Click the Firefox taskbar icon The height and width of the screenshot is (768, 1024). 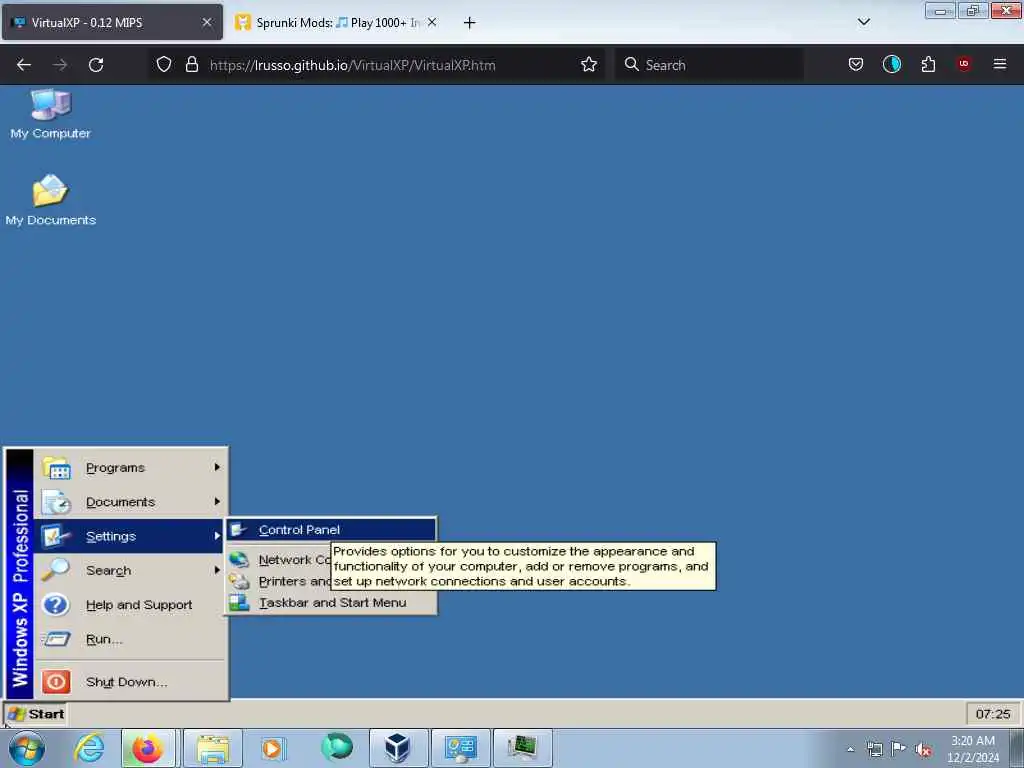[148, 748]
